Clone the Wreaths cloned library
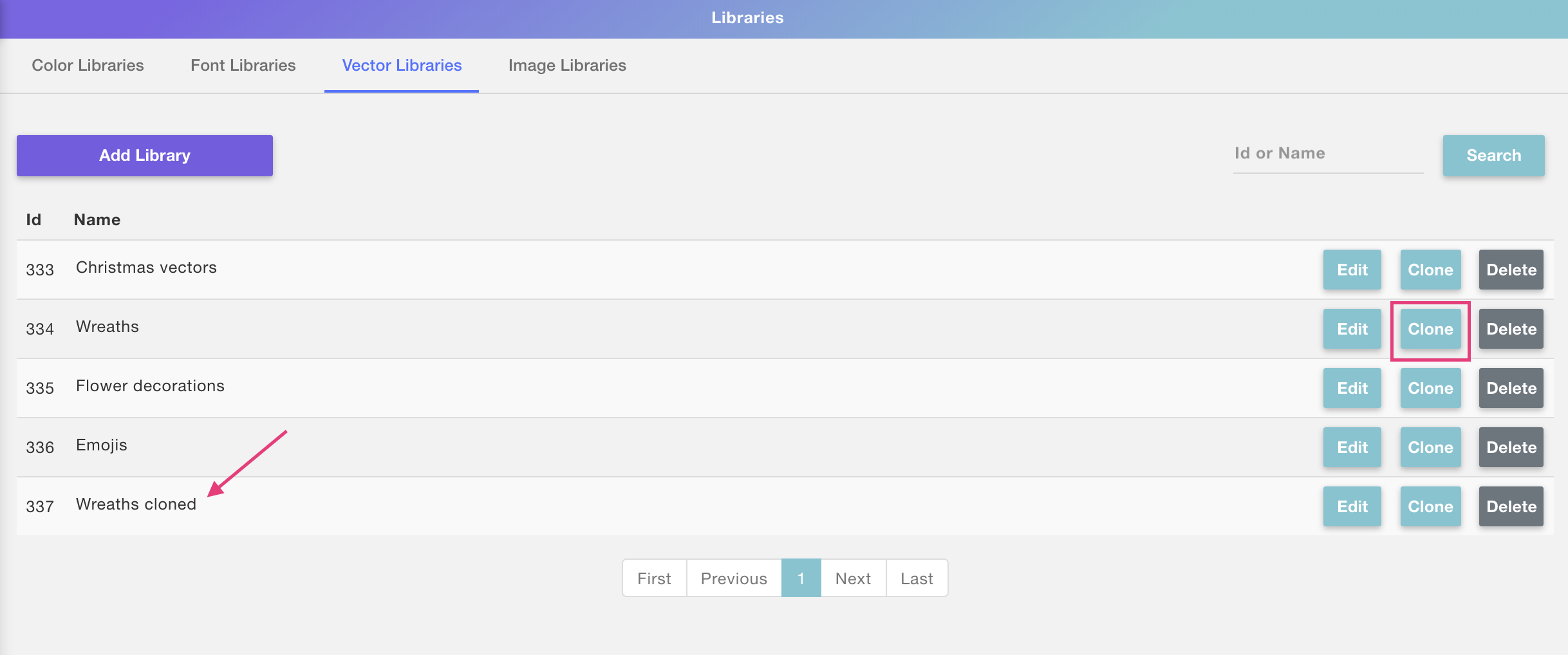1568x655 pixels. pos(1430,506)
